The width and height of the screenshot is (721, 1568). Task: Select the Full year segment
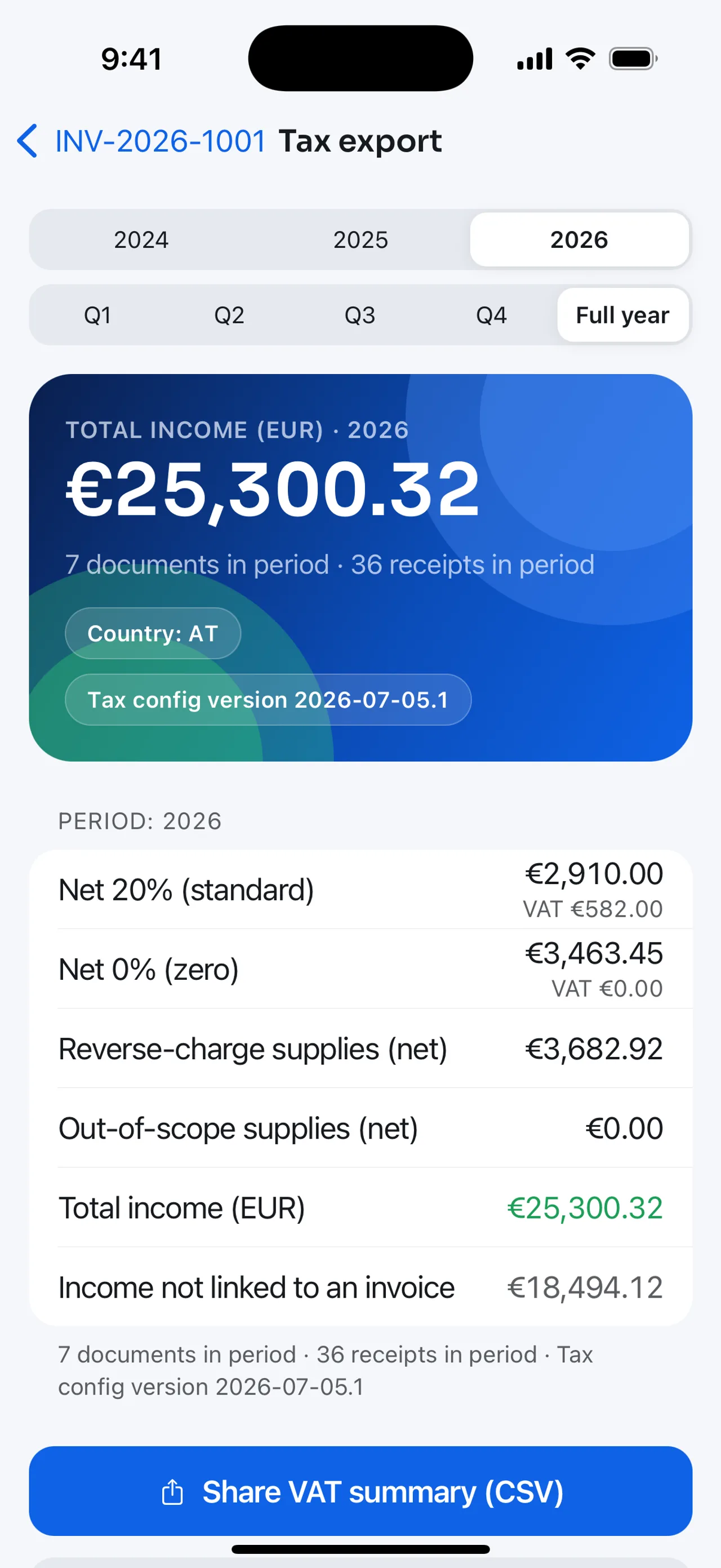pyautogui.click(x=623, y=316)
